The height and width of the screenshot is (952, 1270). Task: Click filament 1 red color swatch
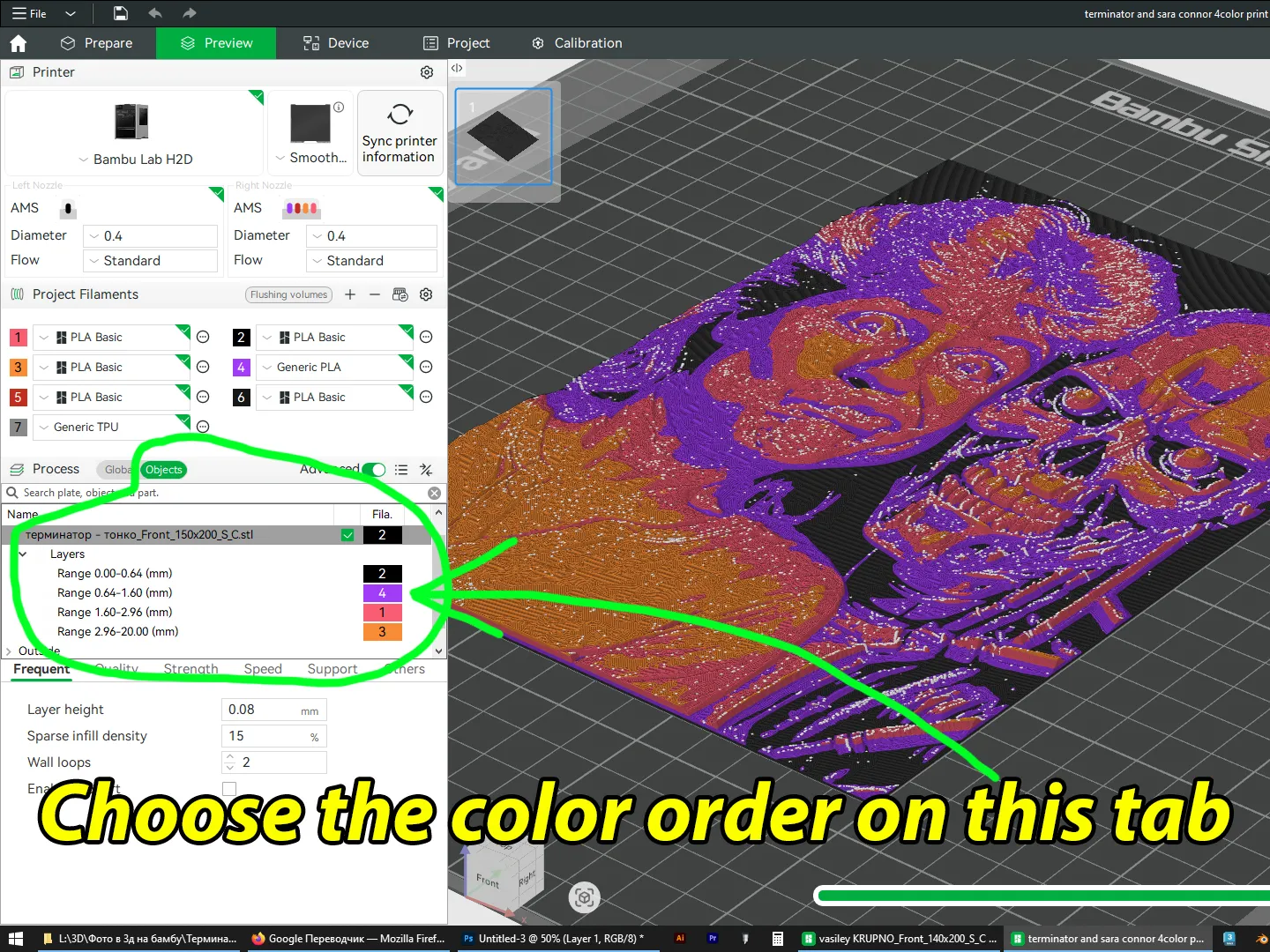coord(18,338)
